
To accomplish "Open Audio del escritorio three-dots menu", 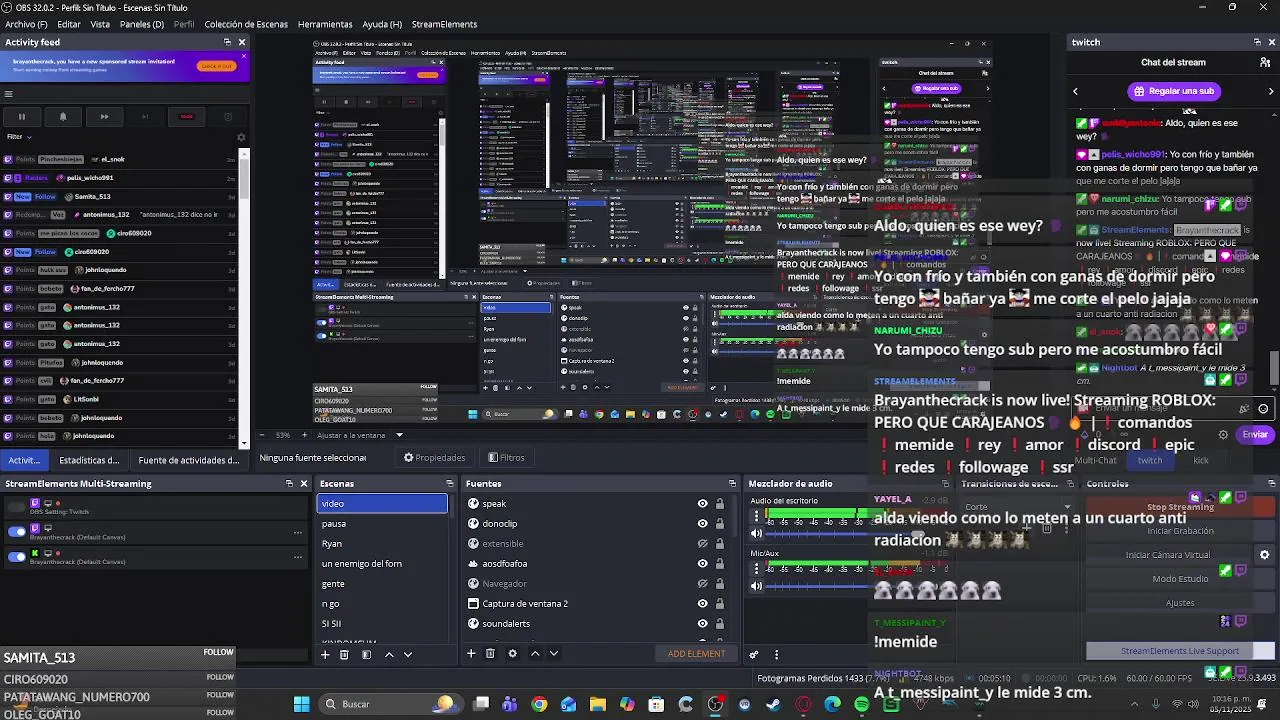I will tap(756, 517).
